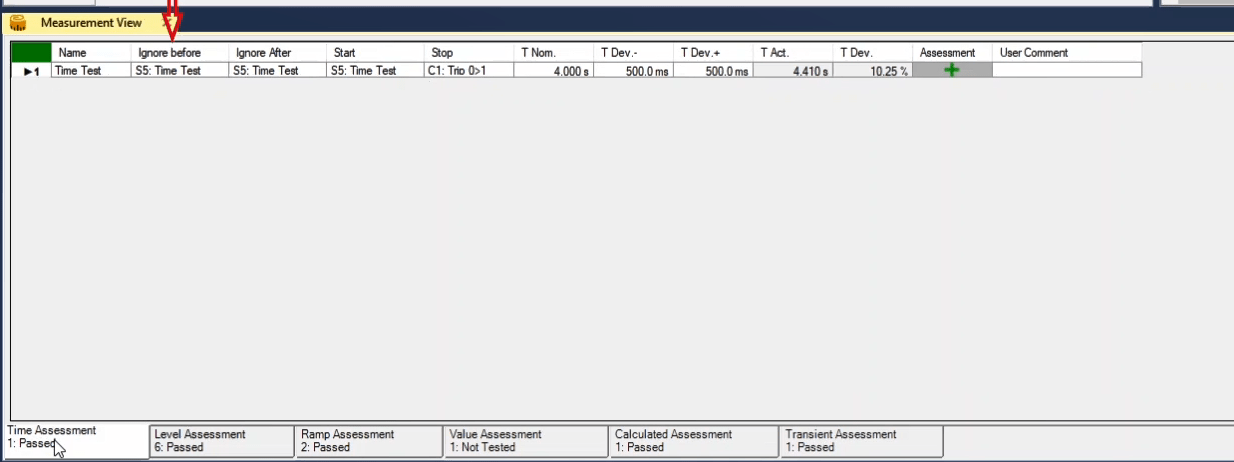This screenshot has width=1234, height=462.
Task: Click the Measurement View tape measure icon
Action: click(x=18, y=23)
